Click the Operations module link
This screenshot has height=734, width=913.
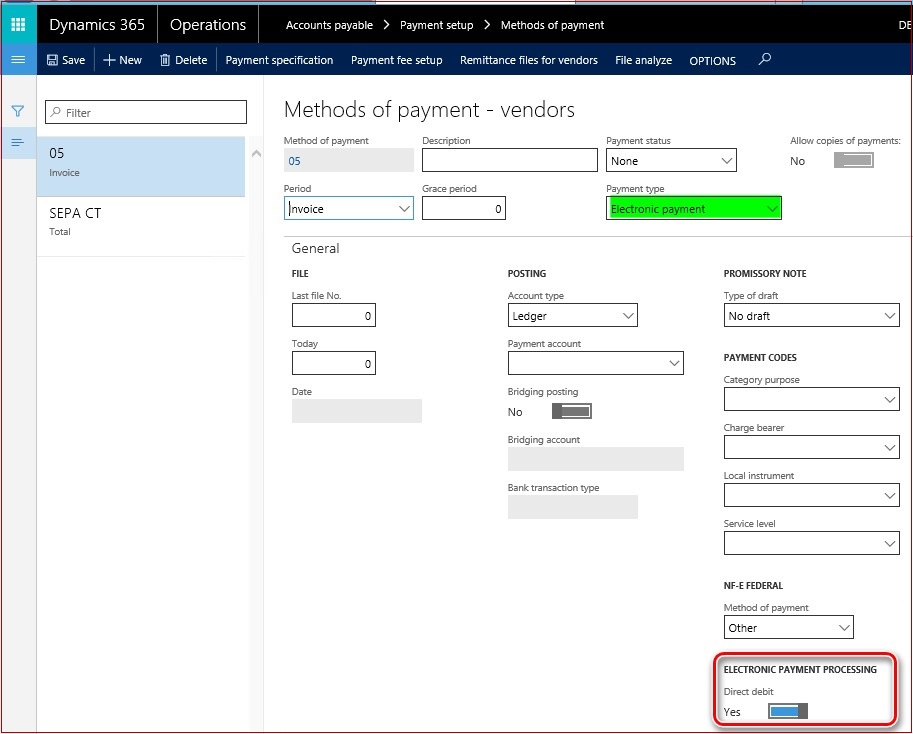(x=208, y=24)
